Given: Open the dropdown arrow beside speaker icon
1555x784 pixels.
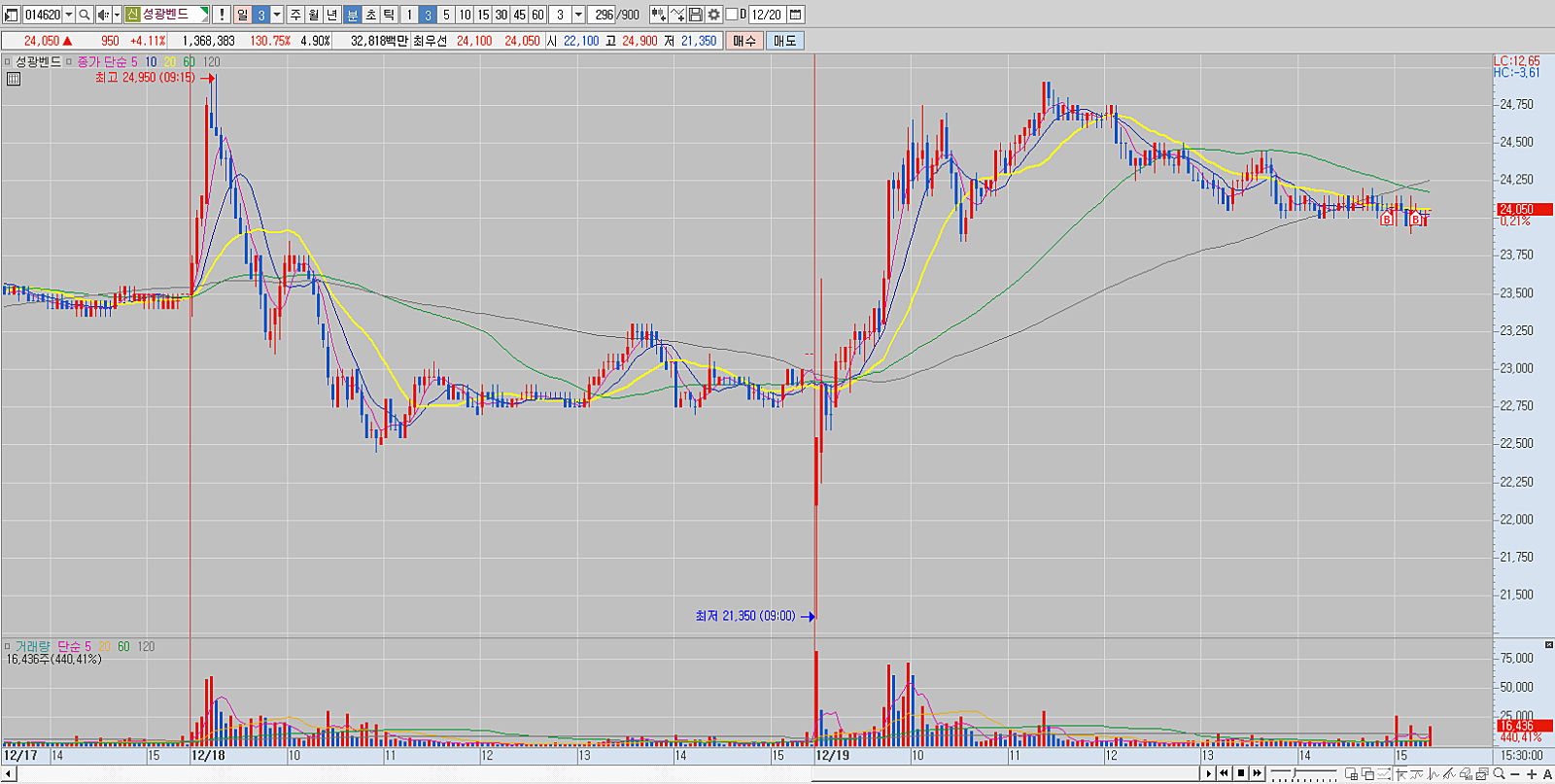Looking at the screenshot, I should coord(117,15).
